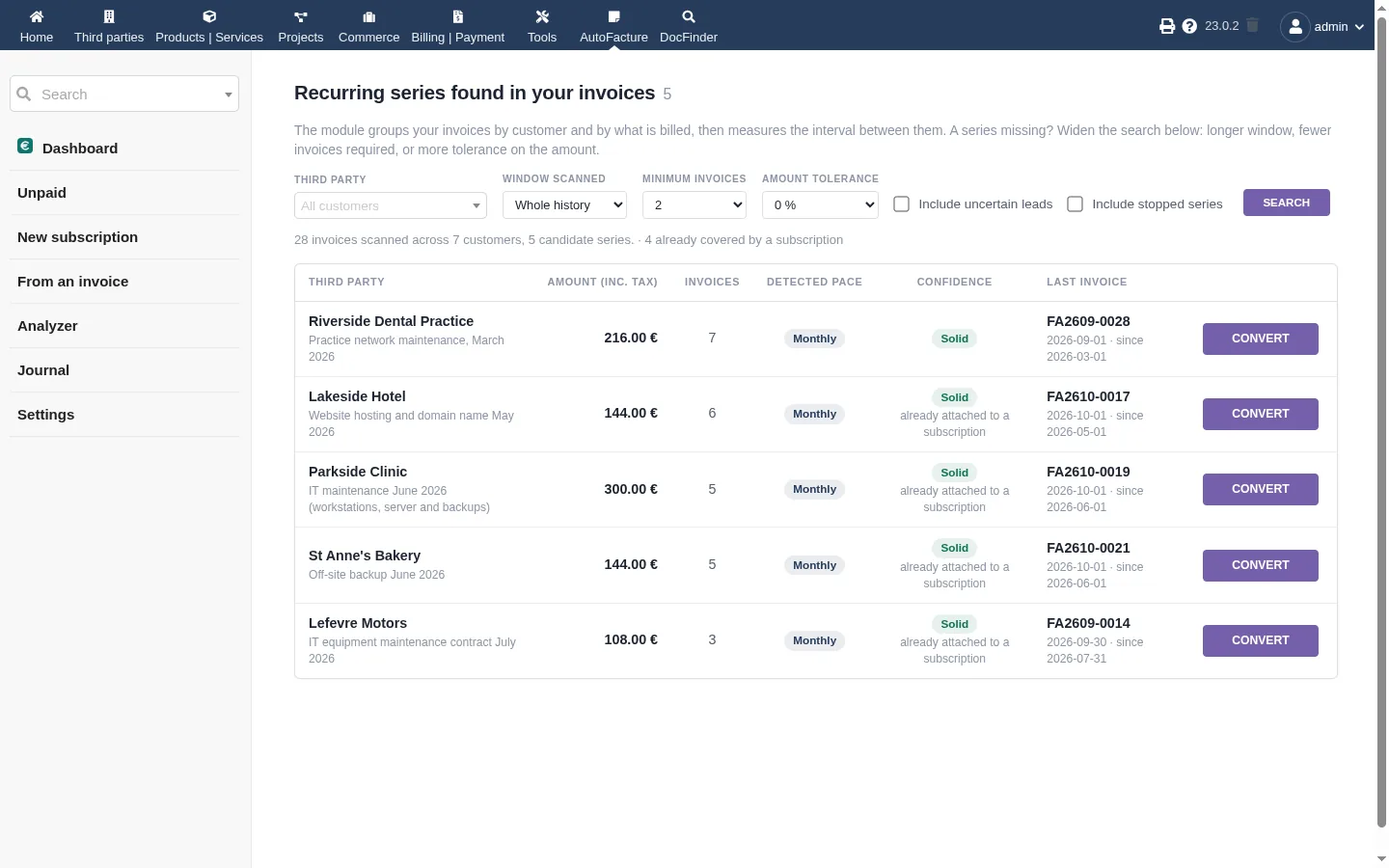The image size is (1389, 868).
Task: Convert the Lefevre Motors series
Action: coord(1261,640)
